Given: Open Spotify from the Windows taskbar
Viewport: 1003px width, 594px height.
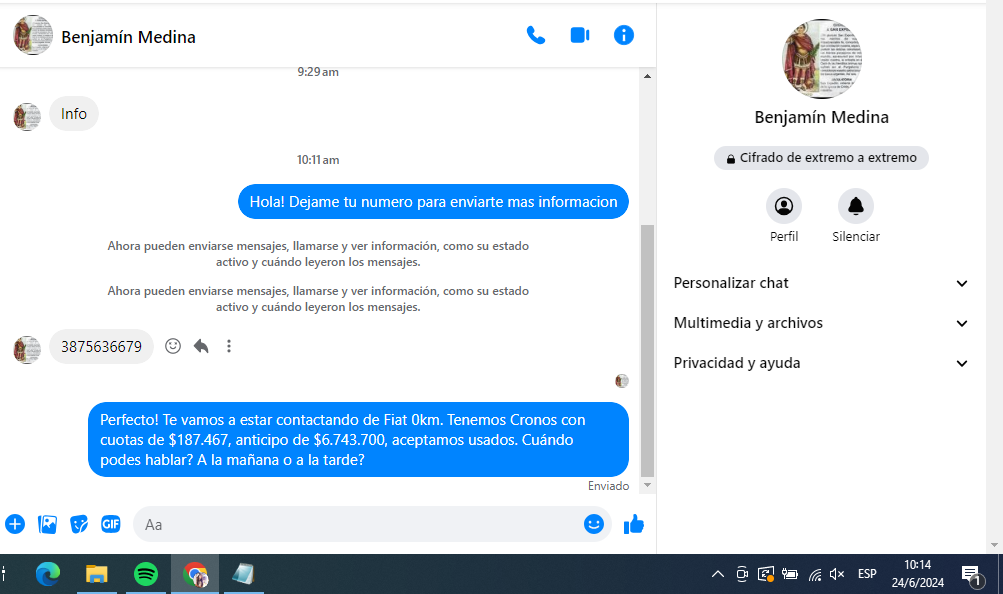Looking at the screenshot, I should coord(146,574).
